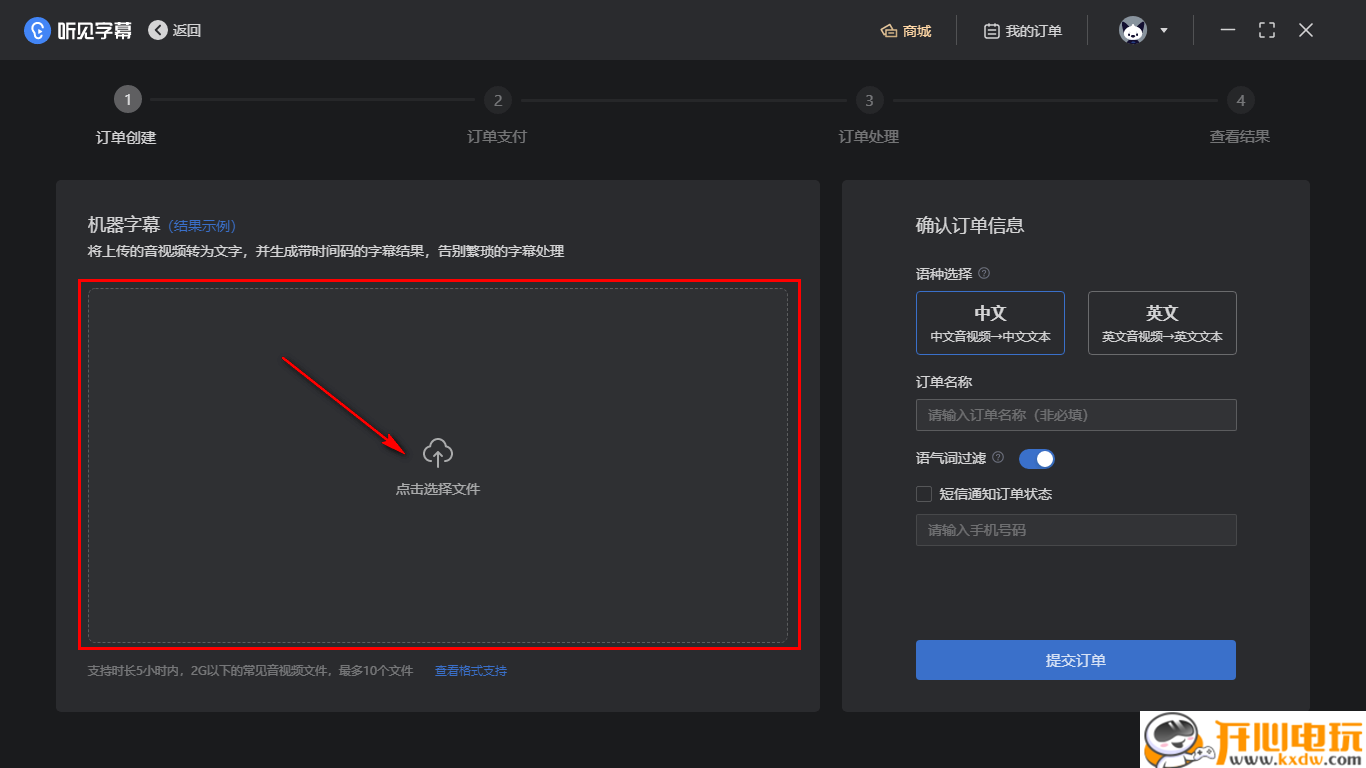Enable the 短信通知订单状态 checkbox

tap(924, 494)
